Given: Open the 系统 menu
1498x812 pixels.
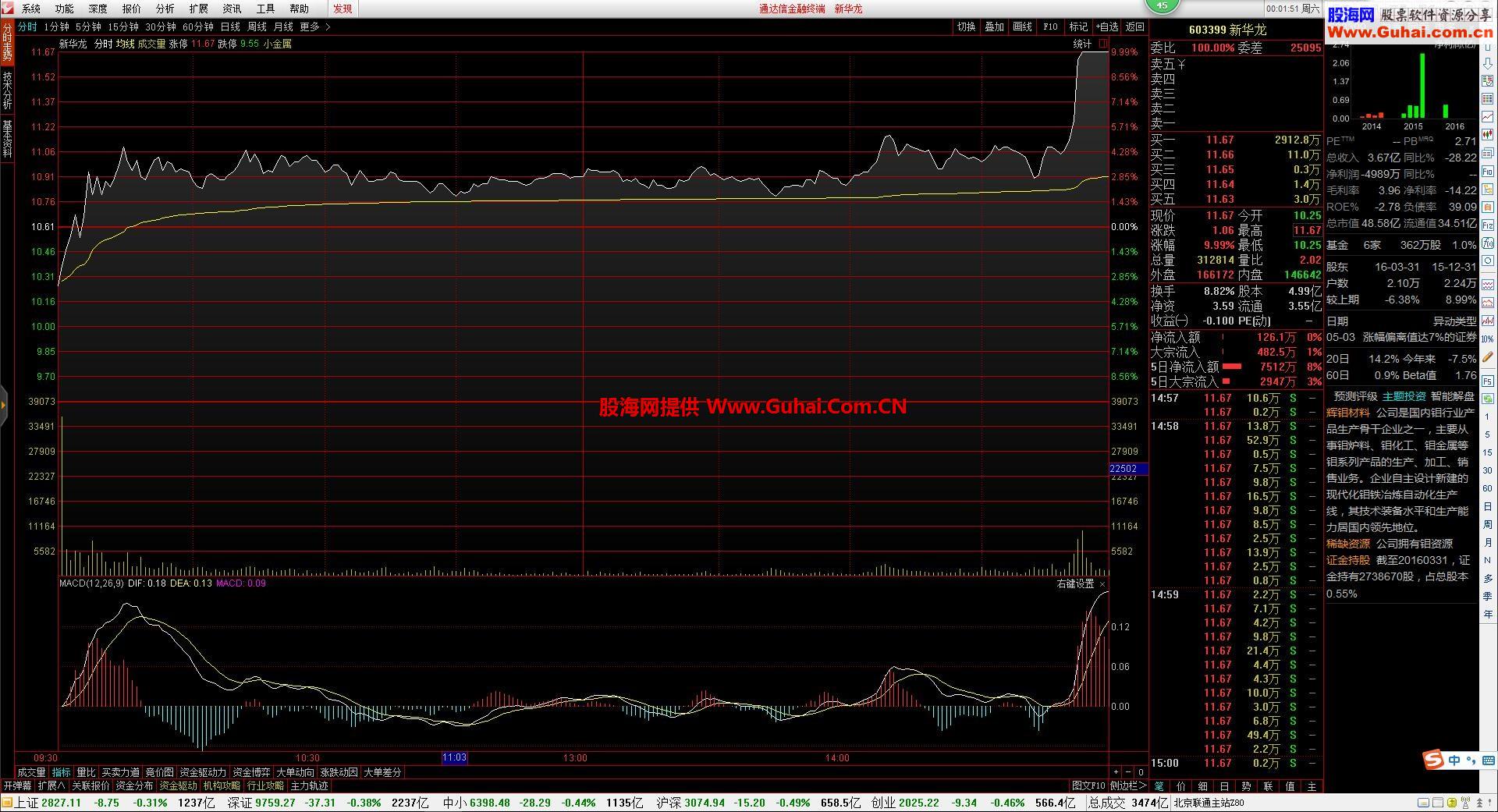Looking at the screenshot, I should pyautogui.click(x=31, y=9).
